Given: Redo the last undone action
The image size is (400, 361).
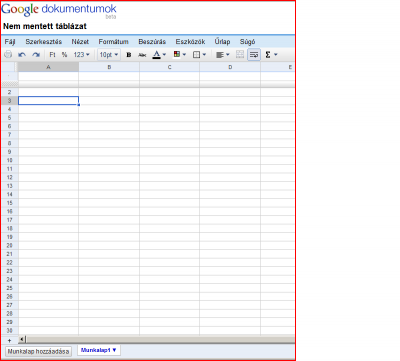Looking at the screenshot, I should coord(36,55).
